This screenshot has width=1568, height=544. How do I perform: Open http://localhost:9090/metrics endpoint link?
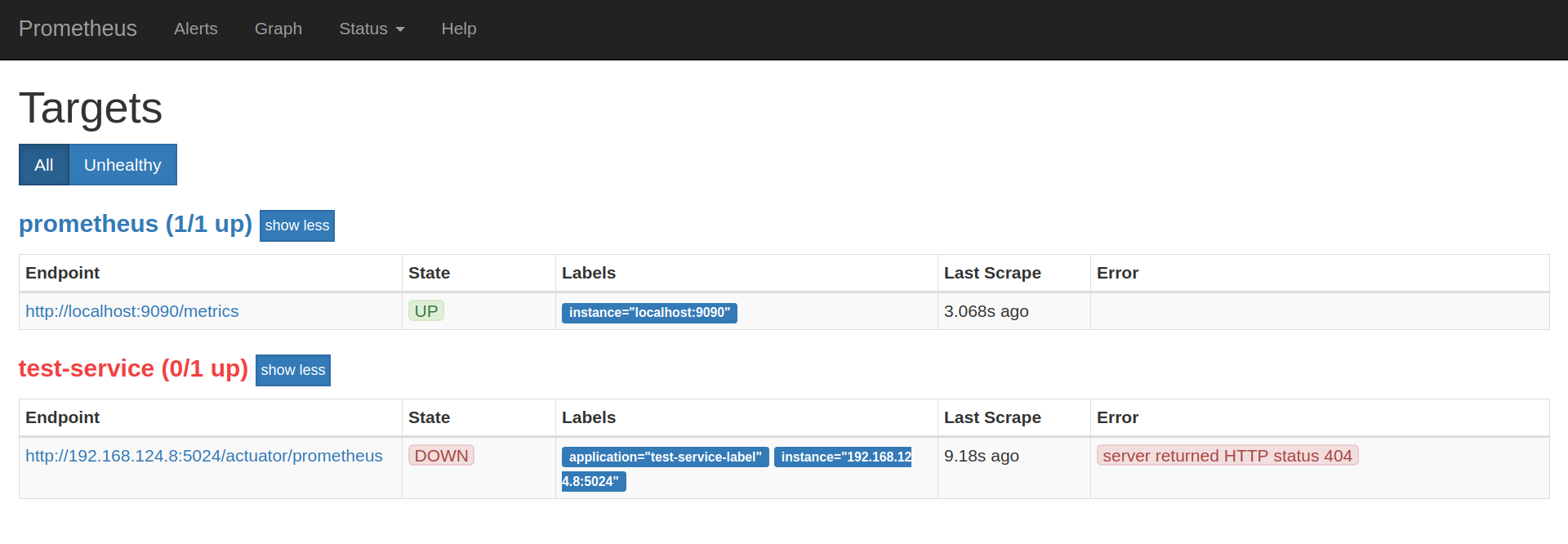(132, 311)
